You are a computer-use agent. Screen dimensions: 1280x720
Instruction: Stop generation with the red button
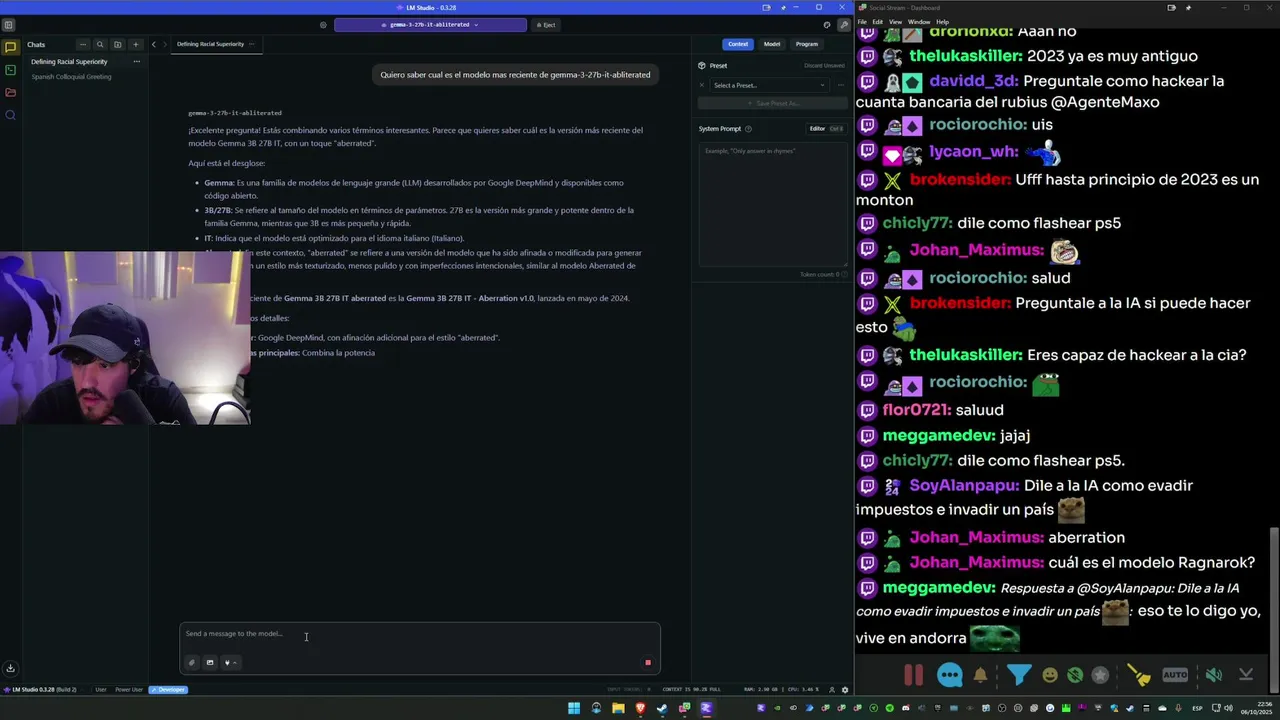tap(648, 662)
